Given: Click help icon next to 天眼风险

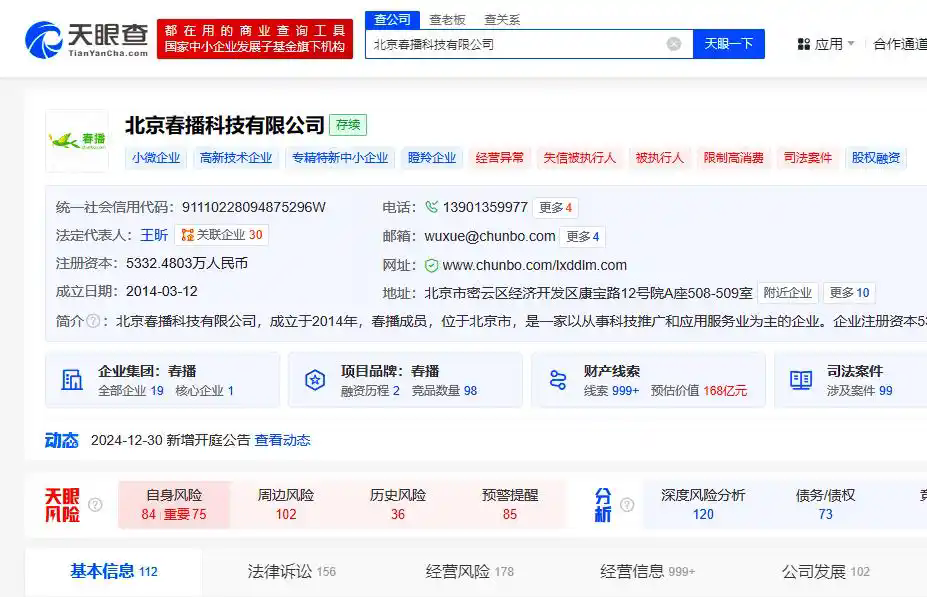Looking at the screenshot, I should coord(95,505).
